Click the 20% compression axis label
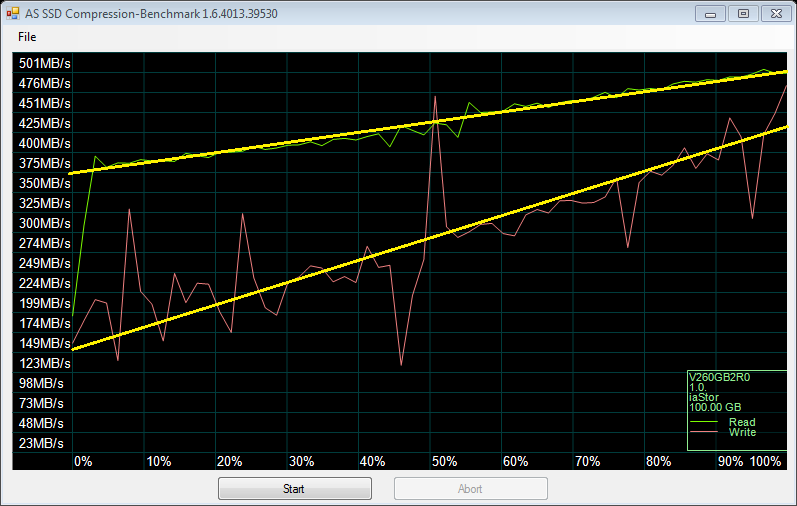 pos(230,462)
